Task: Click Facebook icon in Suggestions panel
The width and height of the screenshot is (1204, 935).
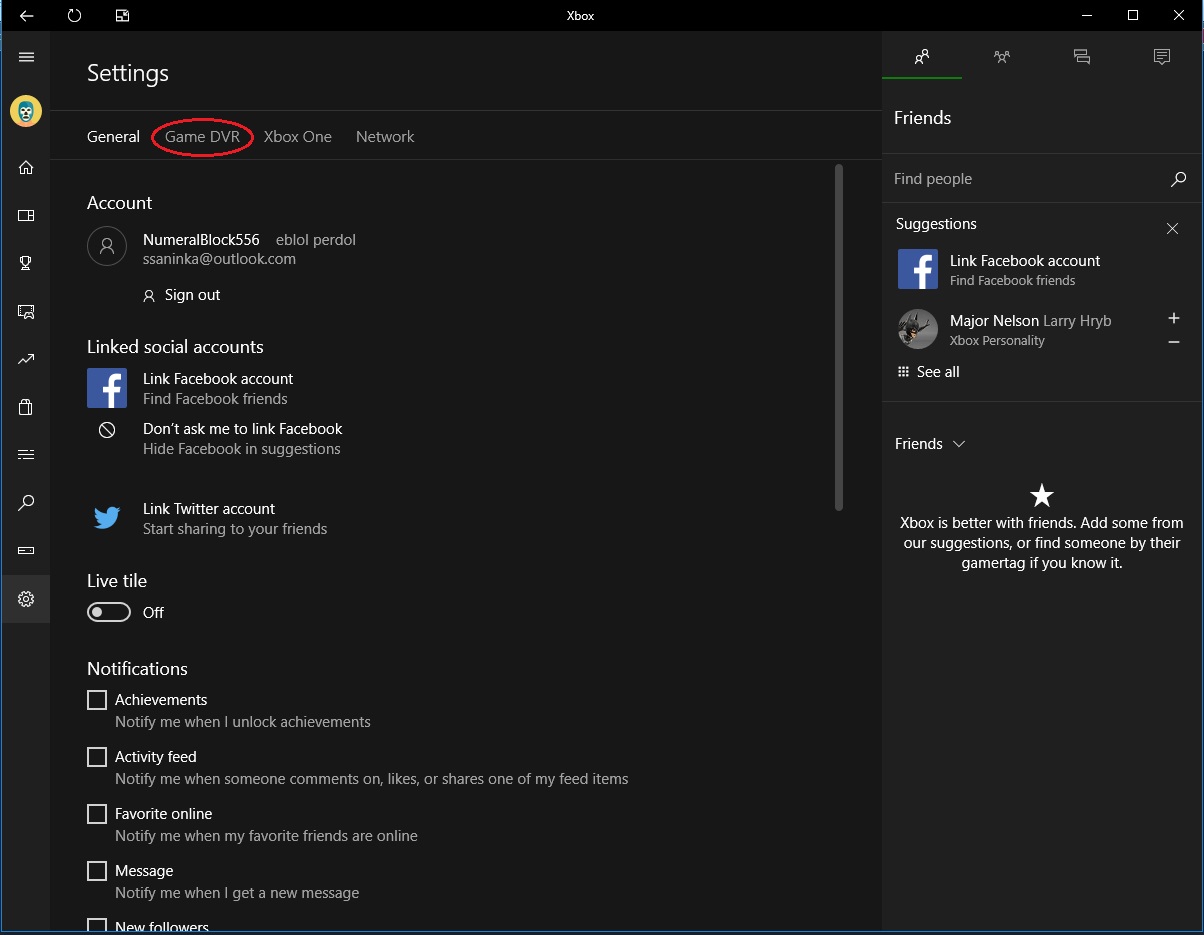Action: pos(918,270)
